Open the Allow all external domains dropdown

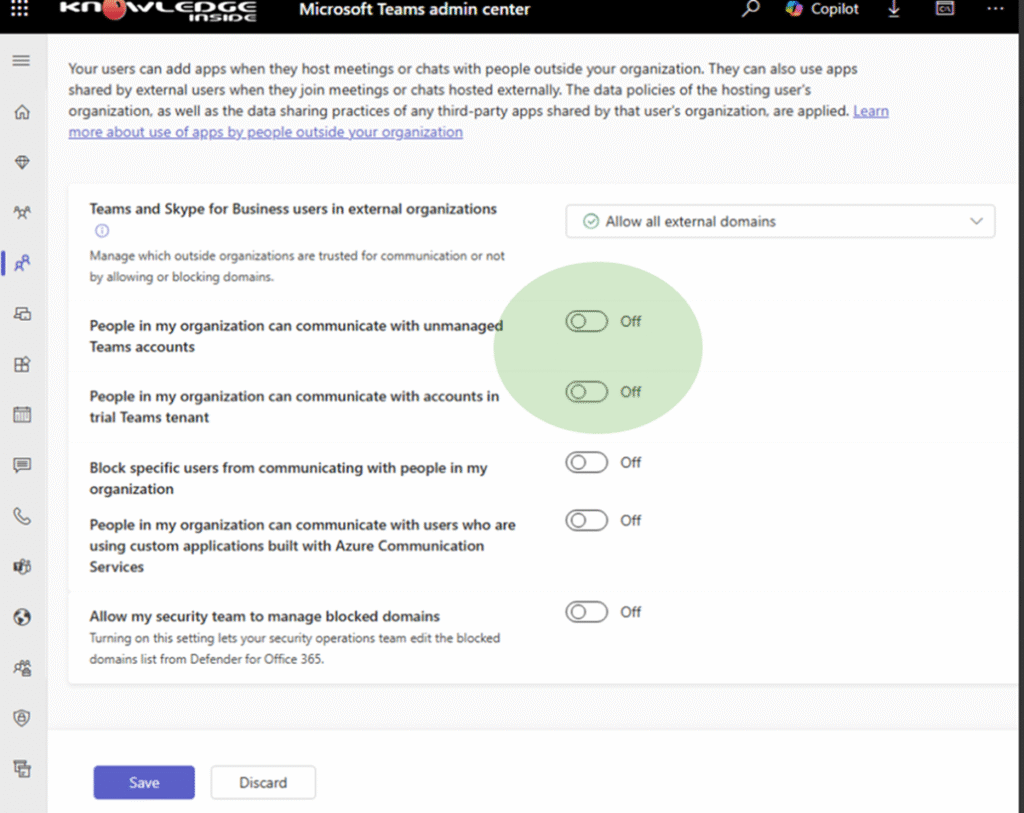click(780, 222)
